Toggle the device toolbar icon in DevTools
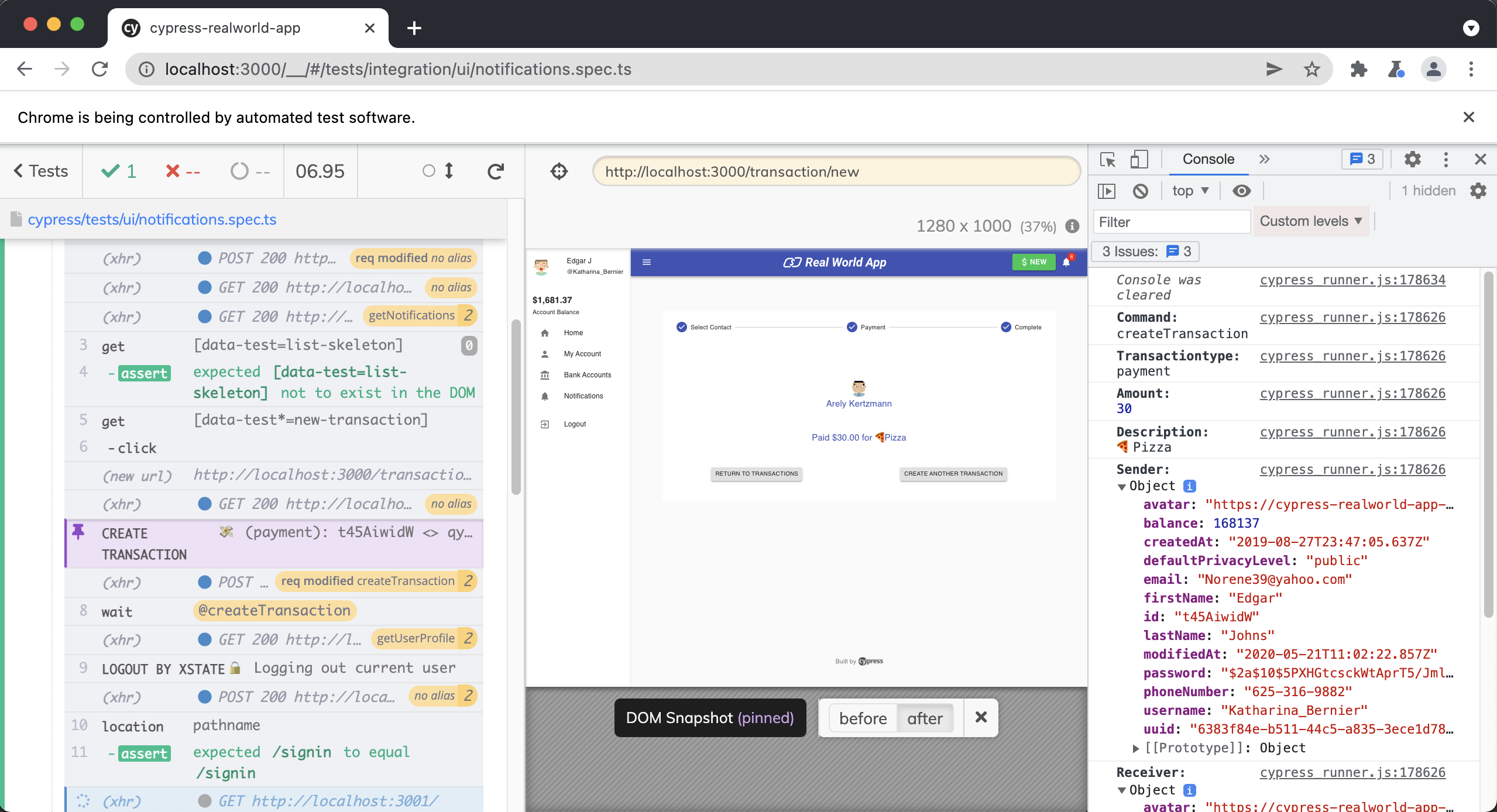Screen dimensions: 1497x812 (1138, 159)
